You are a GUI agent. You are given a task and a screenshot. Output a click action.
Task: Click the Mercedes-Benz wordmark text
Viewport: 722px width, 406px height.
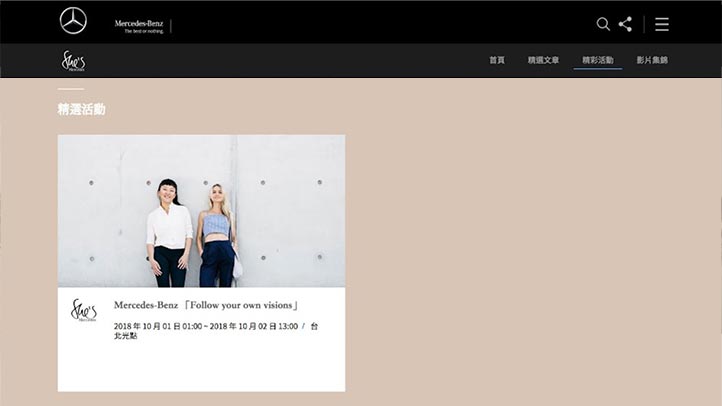pyautogui.click(x=139, y=23)
